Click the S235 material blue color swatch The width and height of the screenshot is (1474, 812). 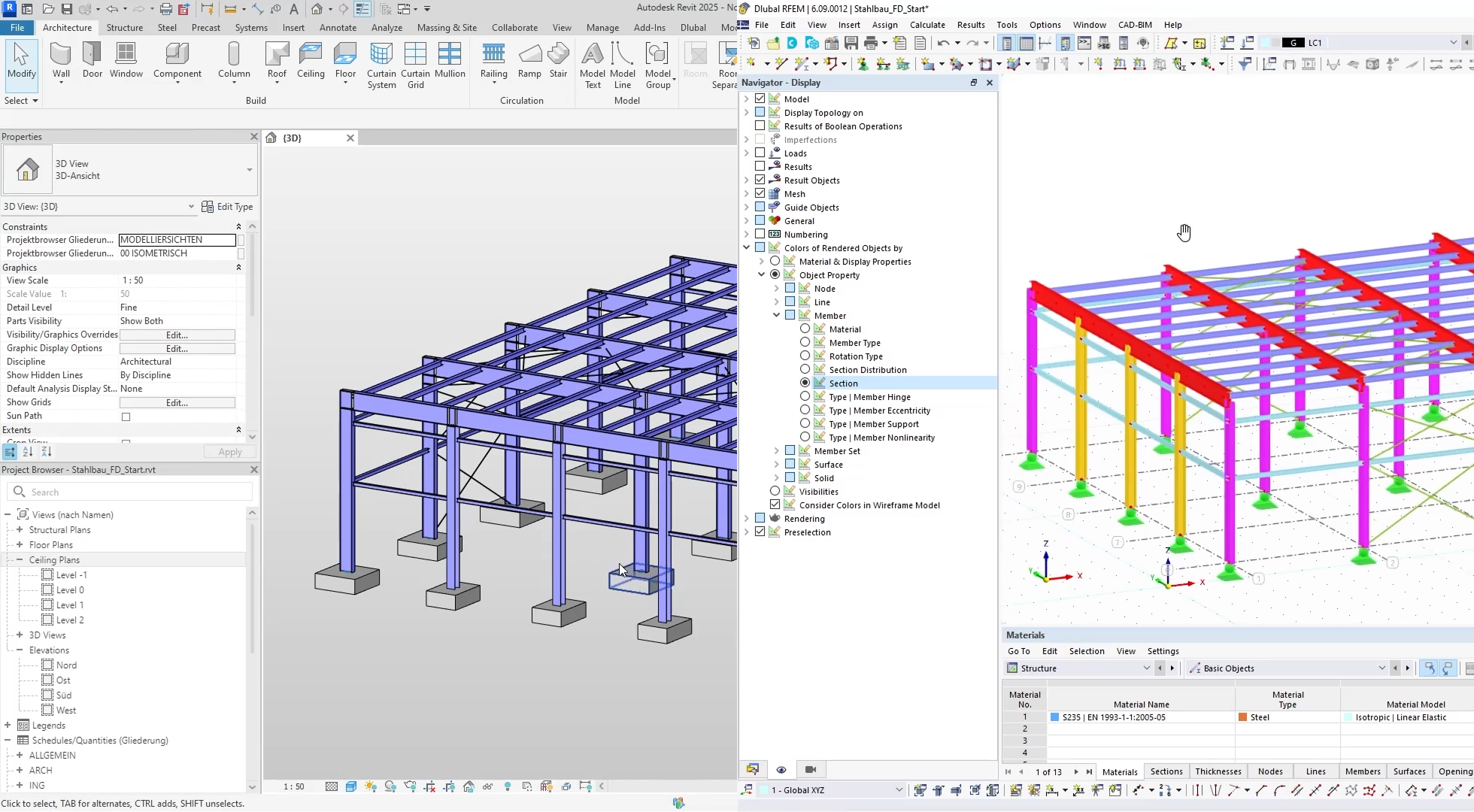click(1054, 717)
